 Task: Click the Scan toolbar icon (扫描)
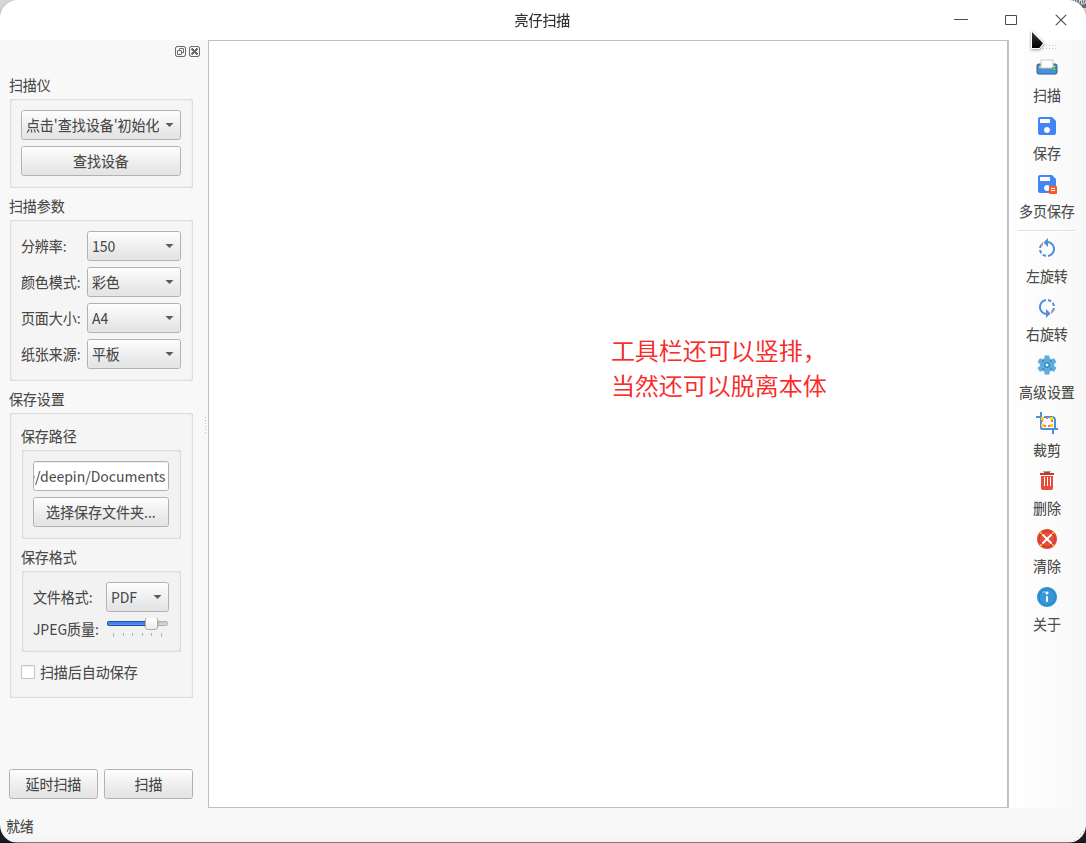point(1047,69)
